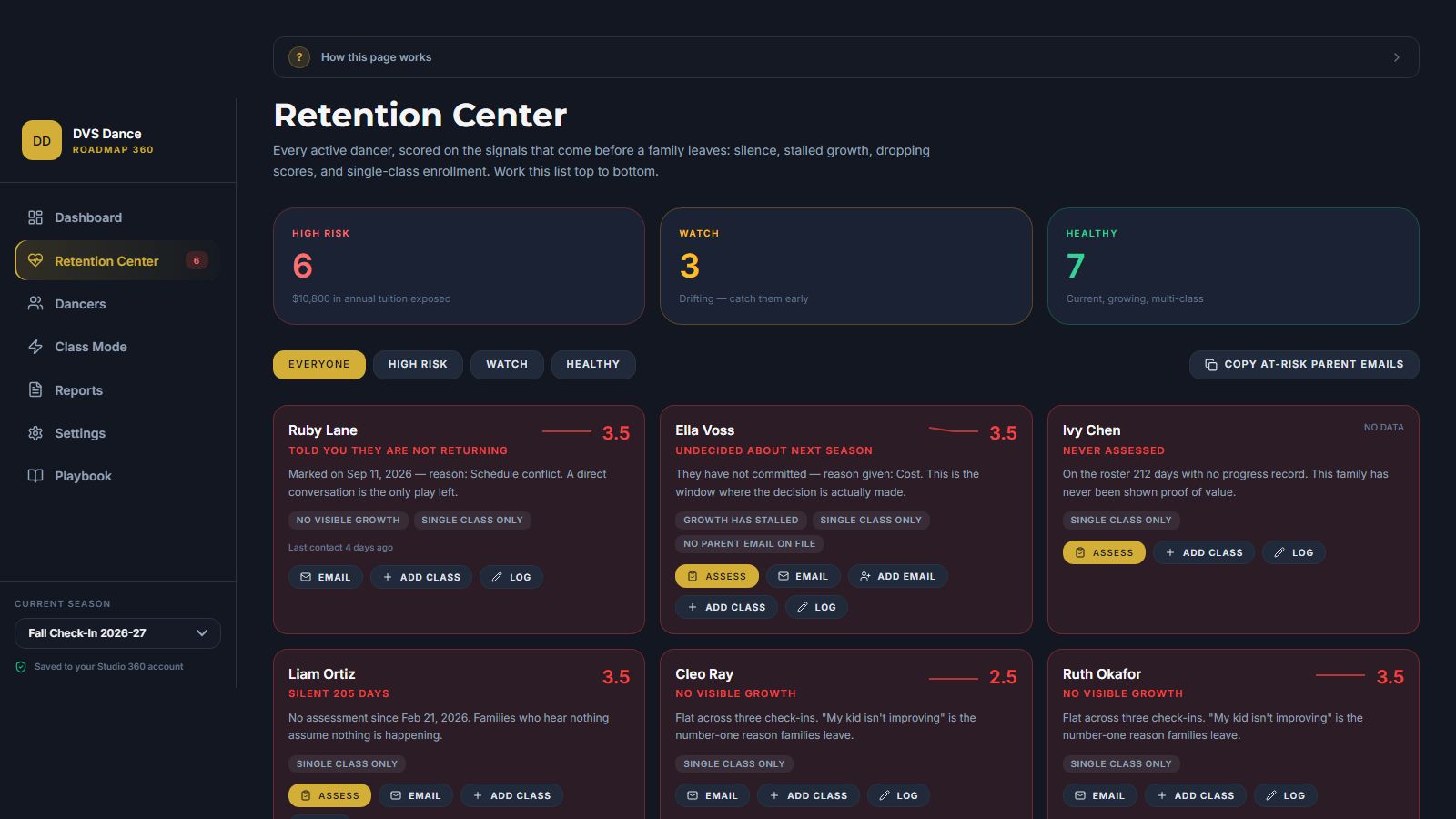Screen dimensions: 1456x819
Task: Click the Settings gear icon
Action: (35, 433)
